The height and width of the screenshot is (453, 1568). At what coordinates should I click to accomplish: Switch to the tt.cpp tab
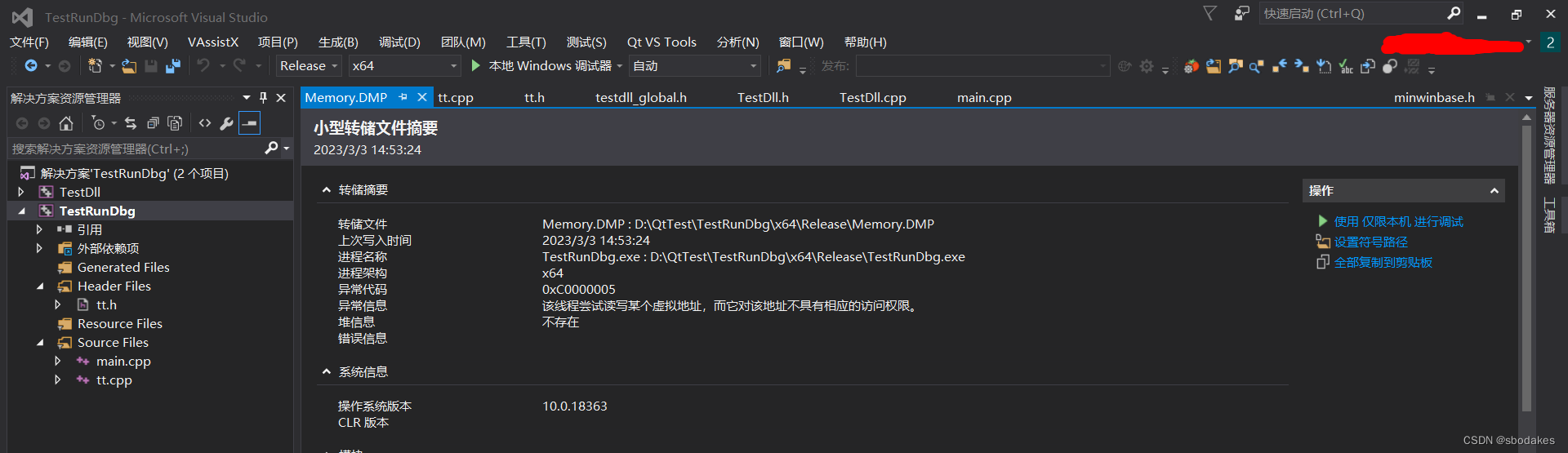tap(456, 98)
